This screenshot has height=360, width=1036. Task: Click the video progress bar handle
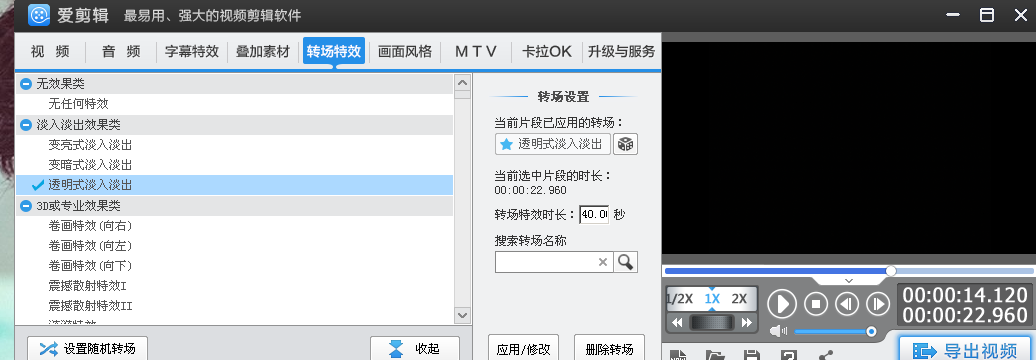891,271
